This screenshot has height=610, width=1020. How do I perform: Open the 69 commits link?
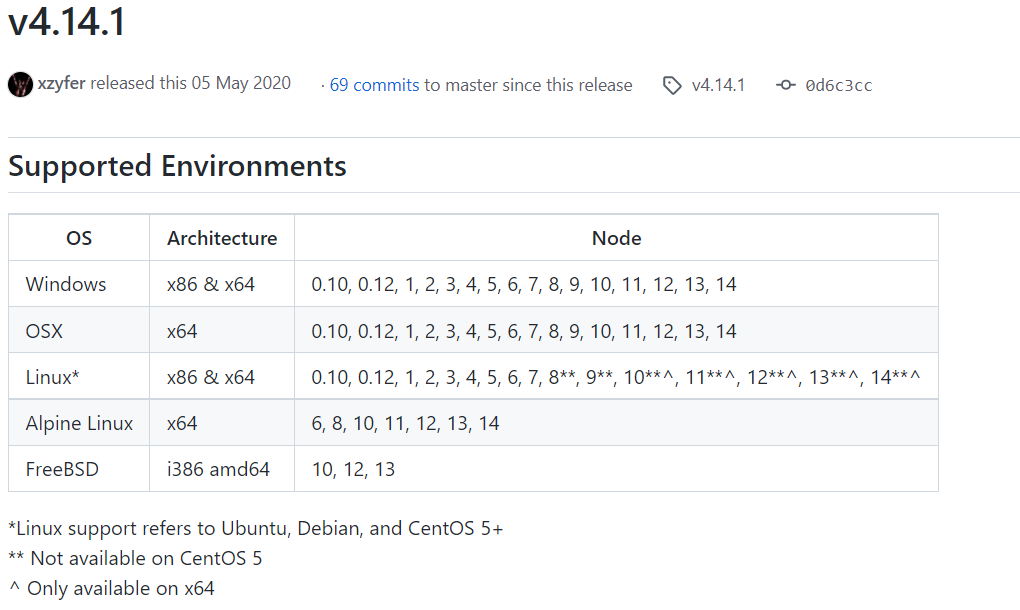point(374,86)
